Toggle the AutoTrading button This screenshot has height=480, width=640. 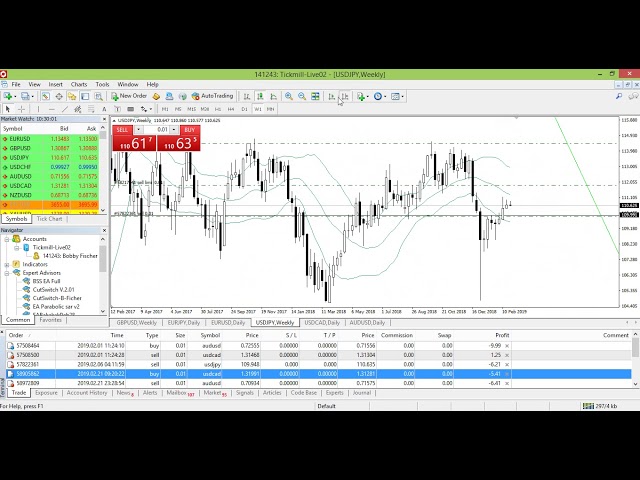(212, 96)
